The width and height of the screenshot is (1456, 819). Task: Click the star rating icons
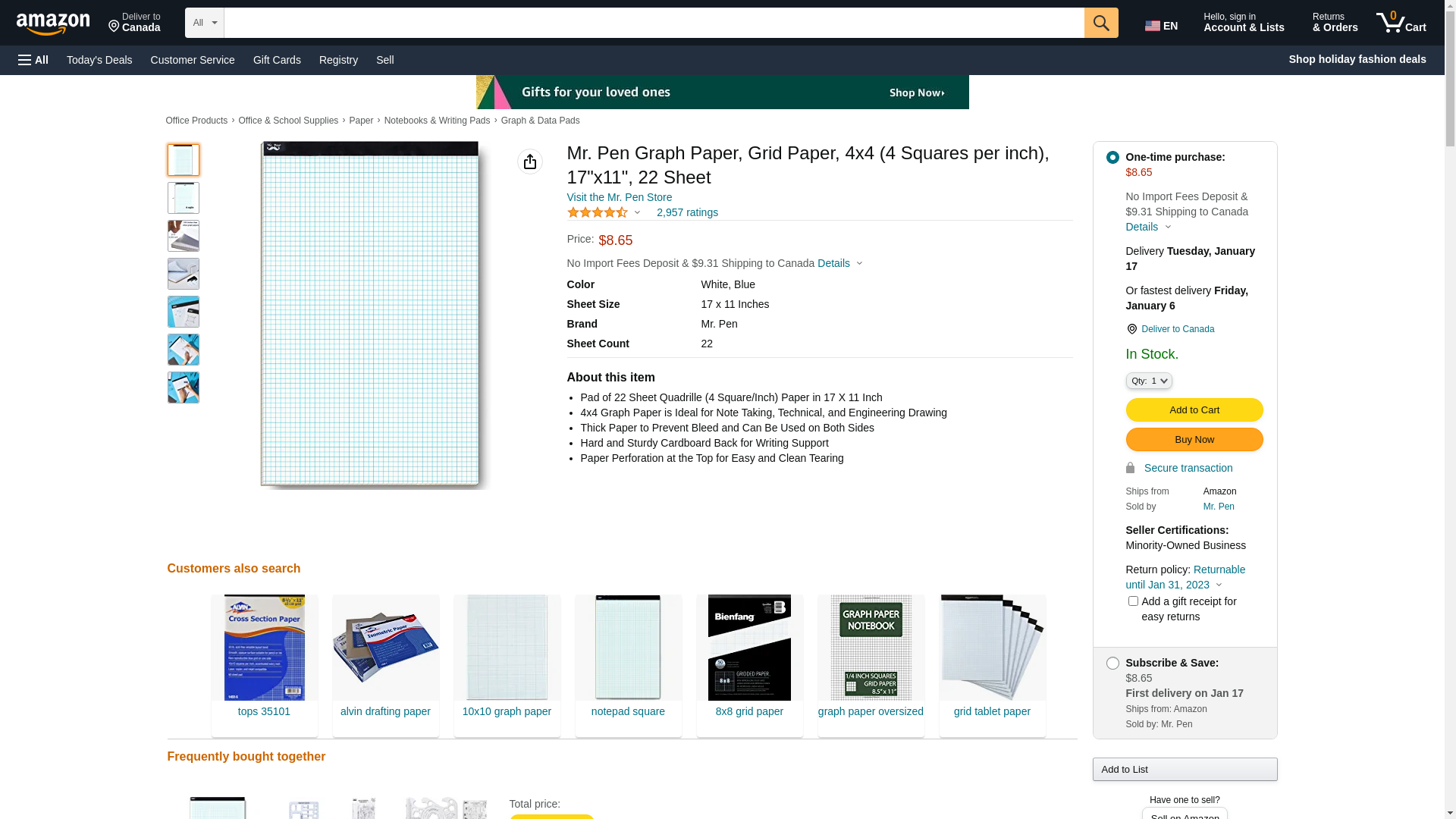click(x=598, y=213)
